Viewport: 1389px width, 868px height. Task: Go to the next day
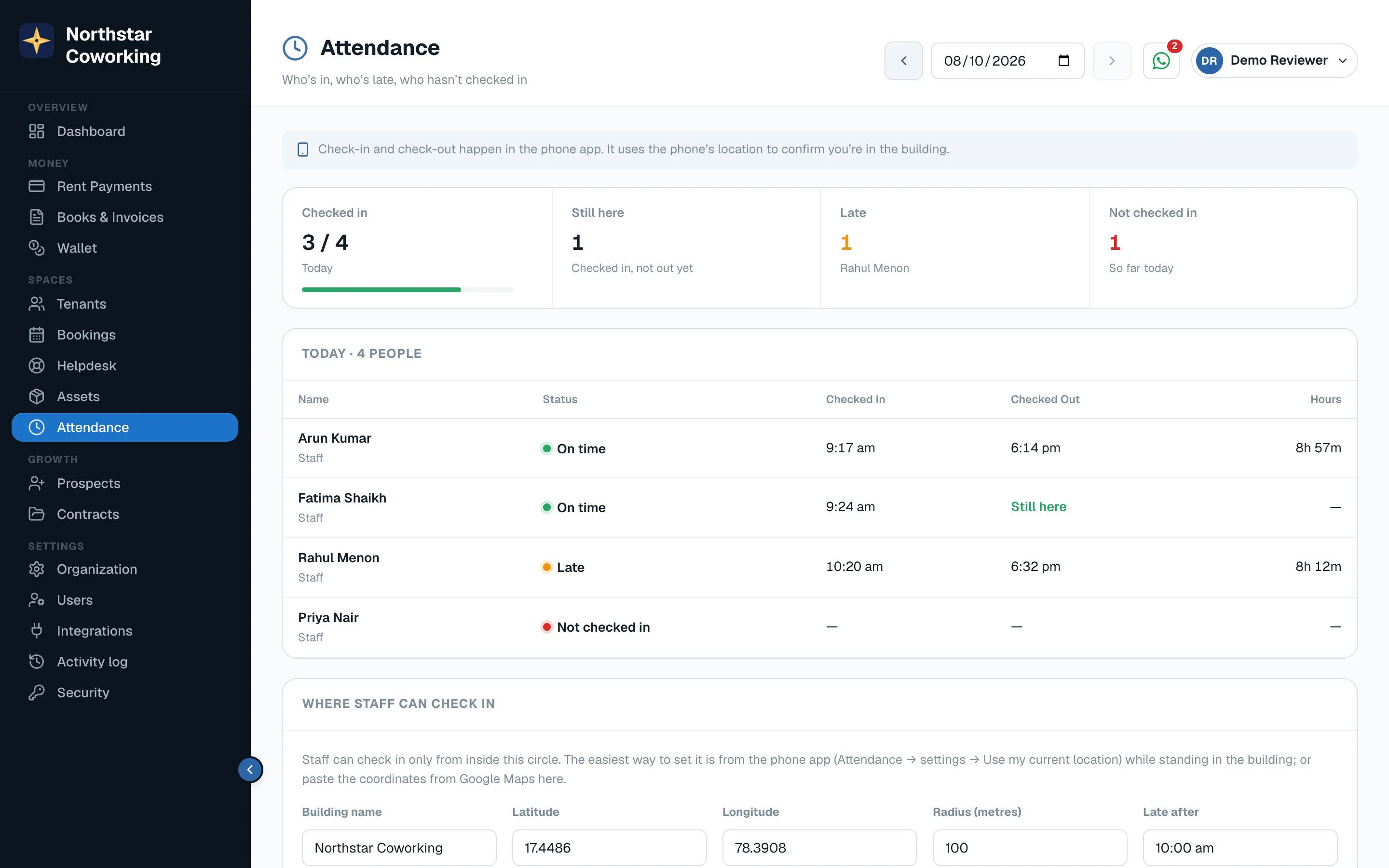pos(1112,61)
